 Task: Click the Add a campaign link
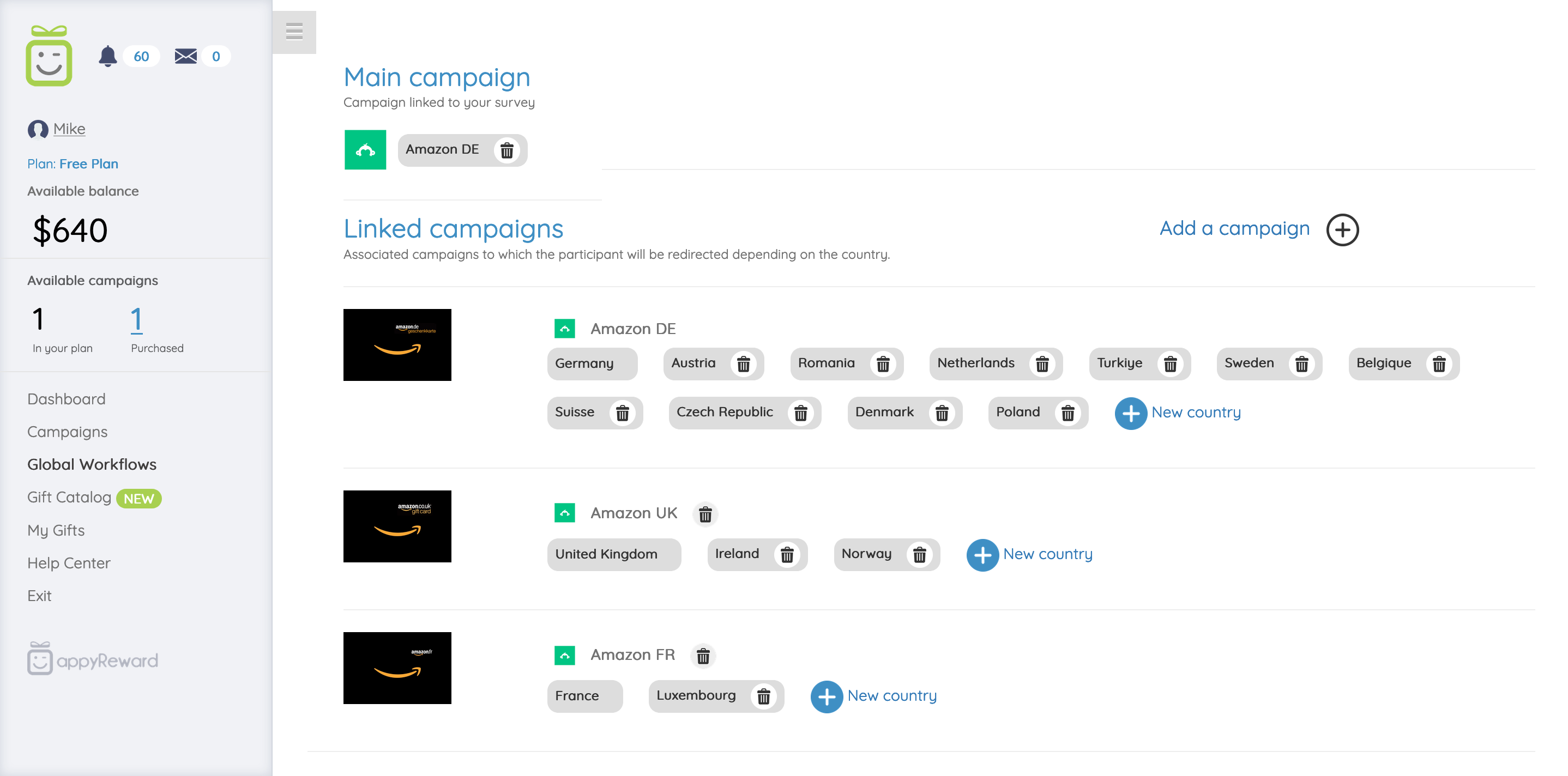(x=1234, y=228)
